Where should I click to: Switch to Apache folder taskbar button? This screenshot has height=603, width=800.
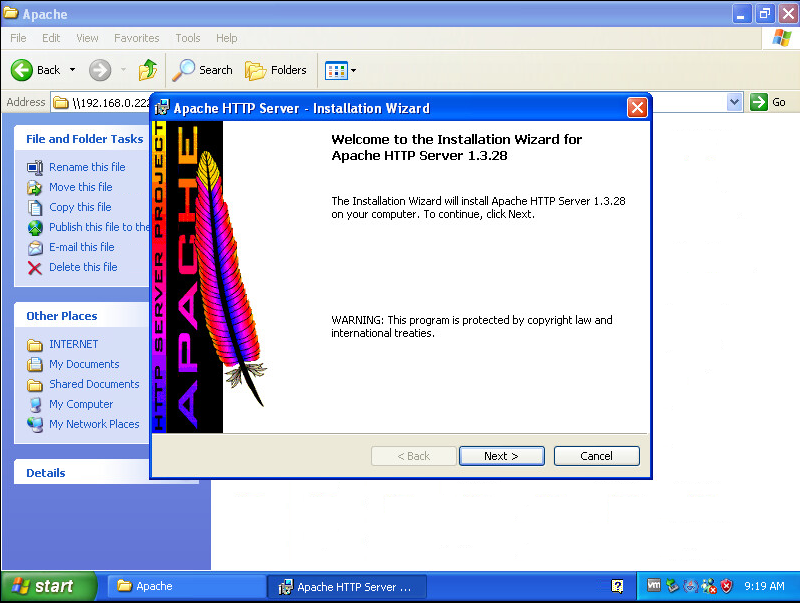[185, 586]
